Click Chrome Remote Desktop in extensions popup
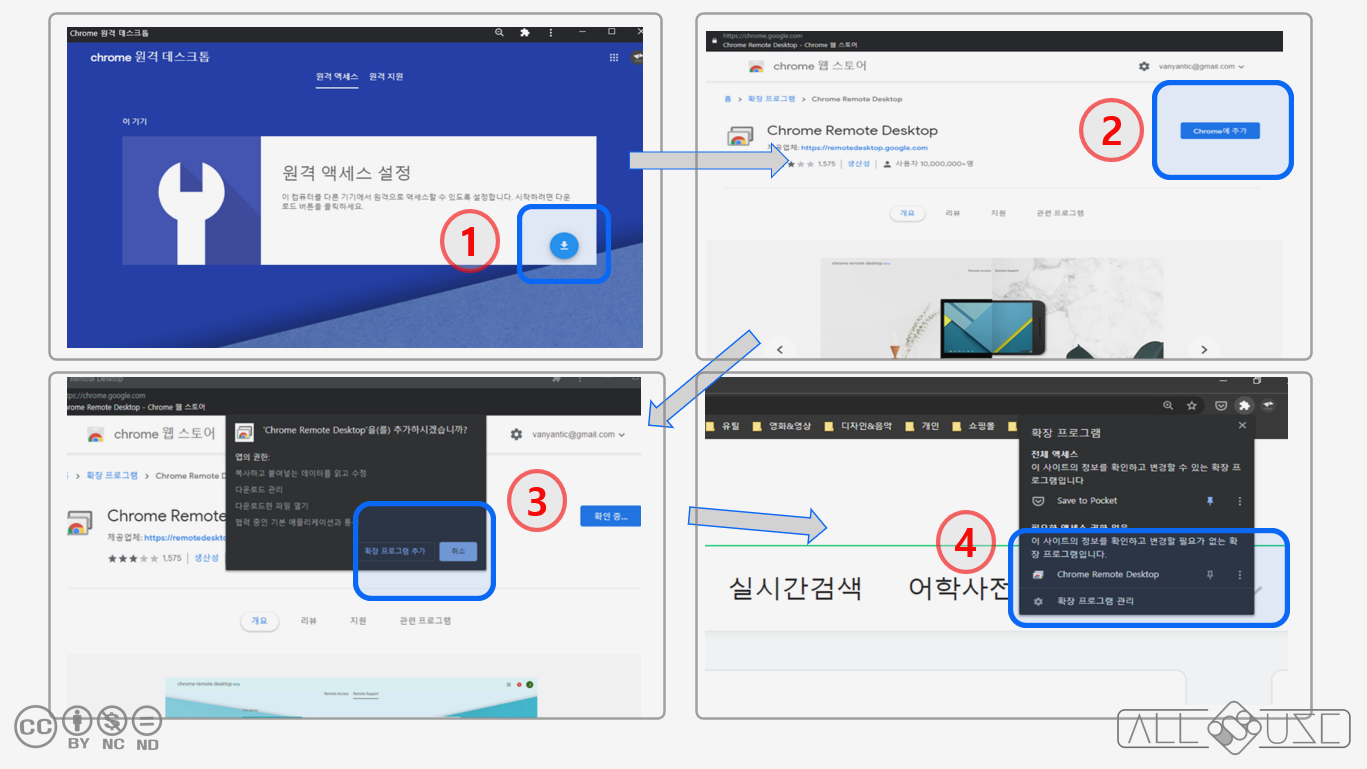Image resolution: width=1367 pixels, height=769 pixels. pyautogui.click(x=1108, y=575)
